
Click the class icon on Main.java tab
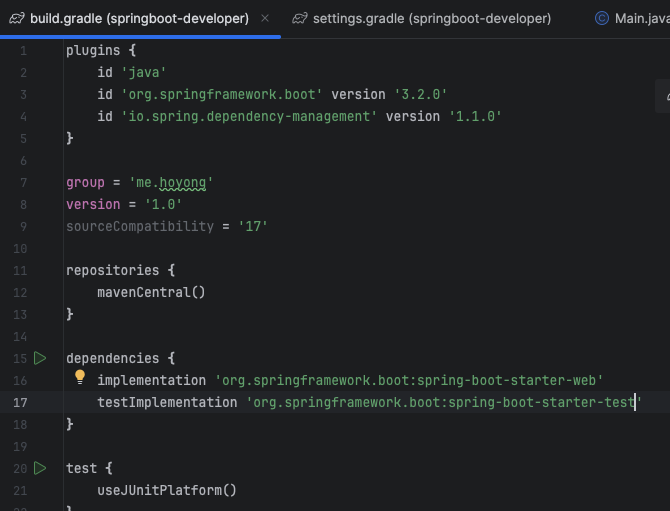602,18
